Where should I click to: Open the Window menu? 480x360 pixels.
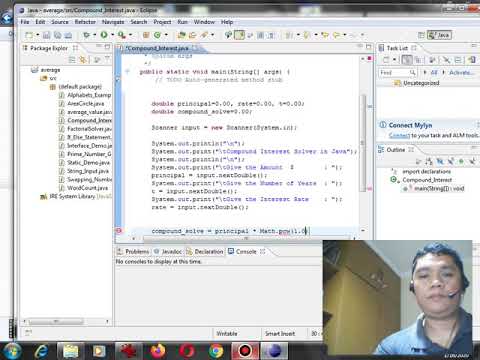tap(204, 22)
